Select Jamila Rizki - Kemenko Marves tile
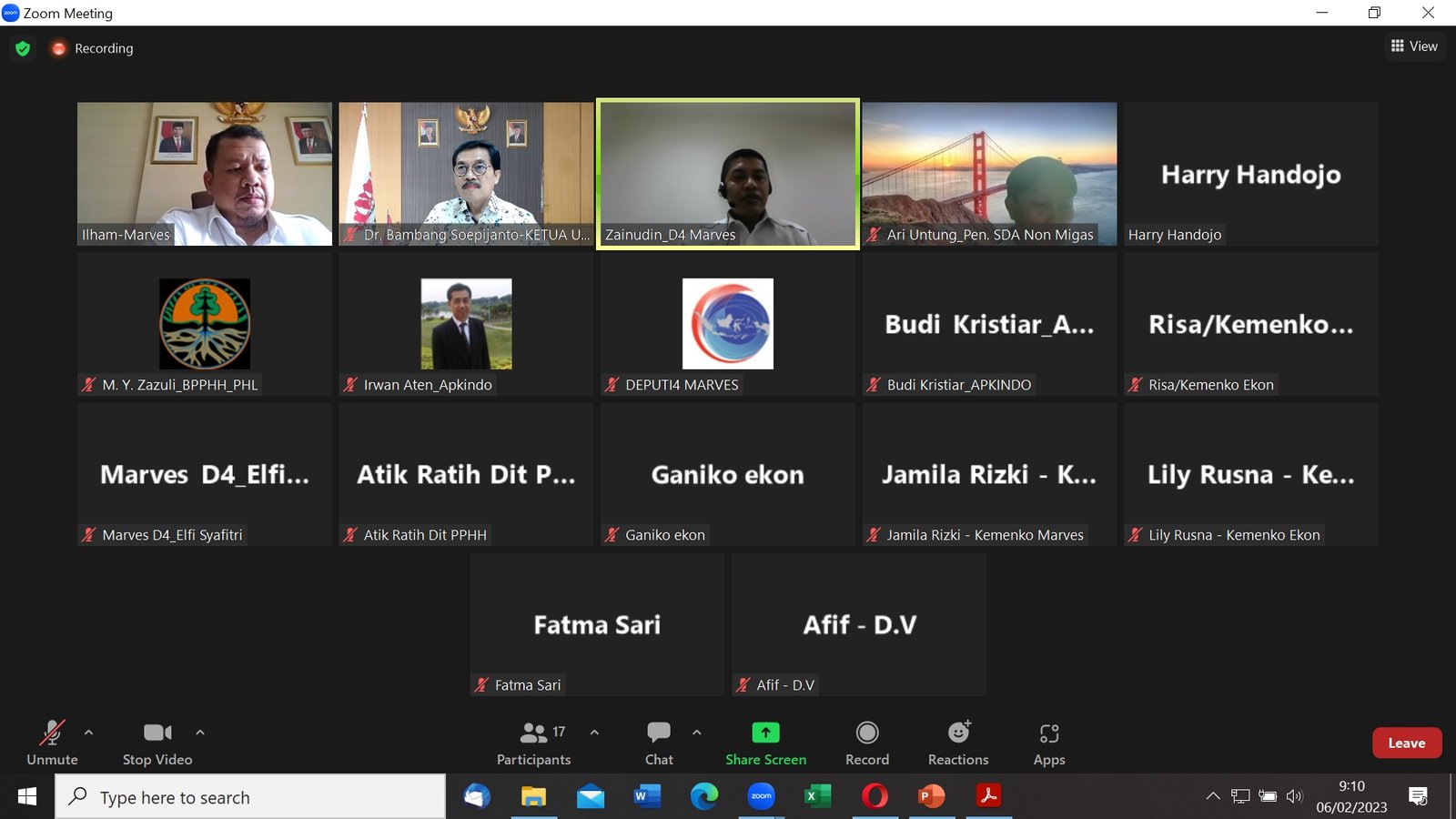The image size is (1456, 819). point(989,474)
